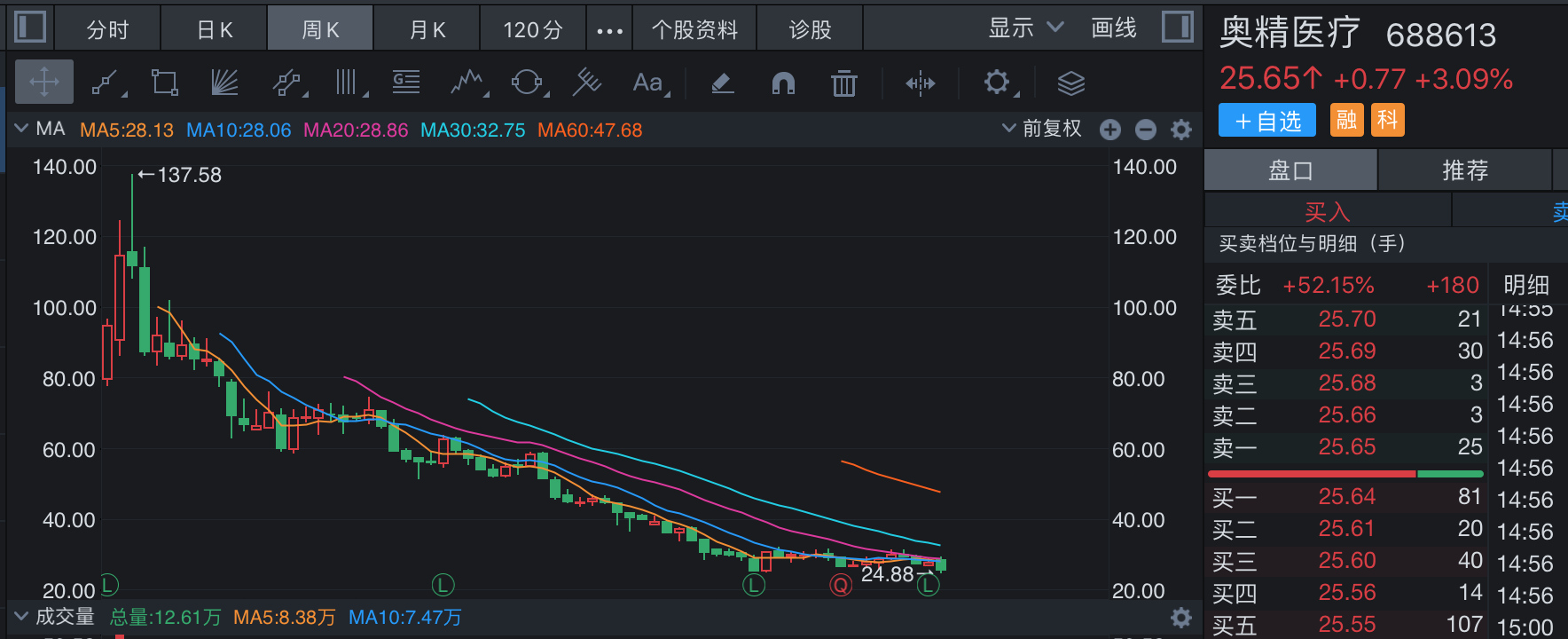Click MA10:28.06 indicator label
1568x639 pixels.
pos(239,130)
